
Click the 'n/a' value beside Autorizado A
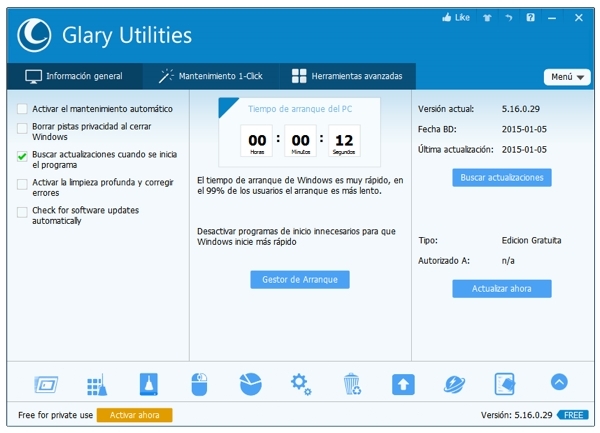tap(508, 261)
